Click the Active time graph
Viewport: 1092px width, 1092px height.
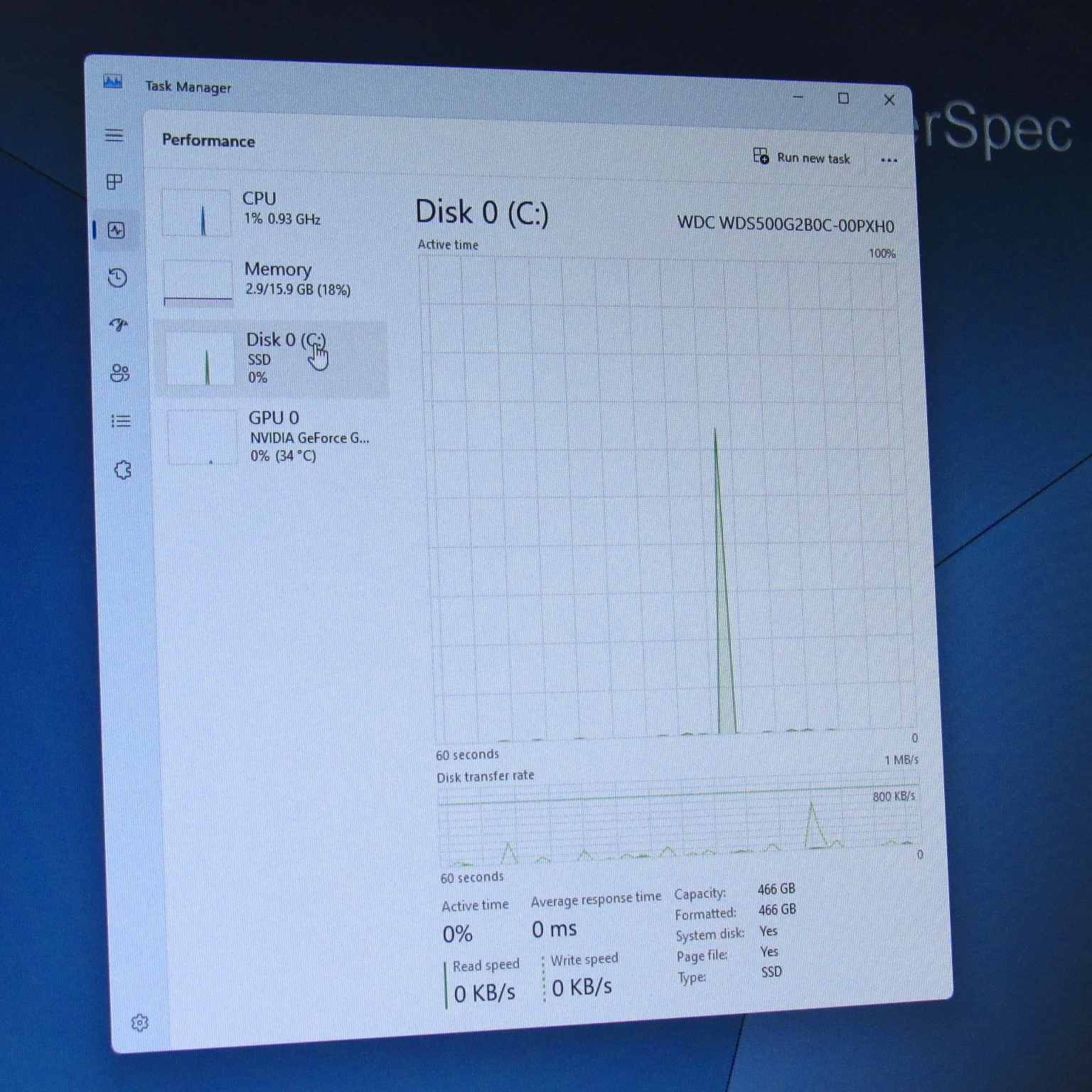click(x=668, y=498)
